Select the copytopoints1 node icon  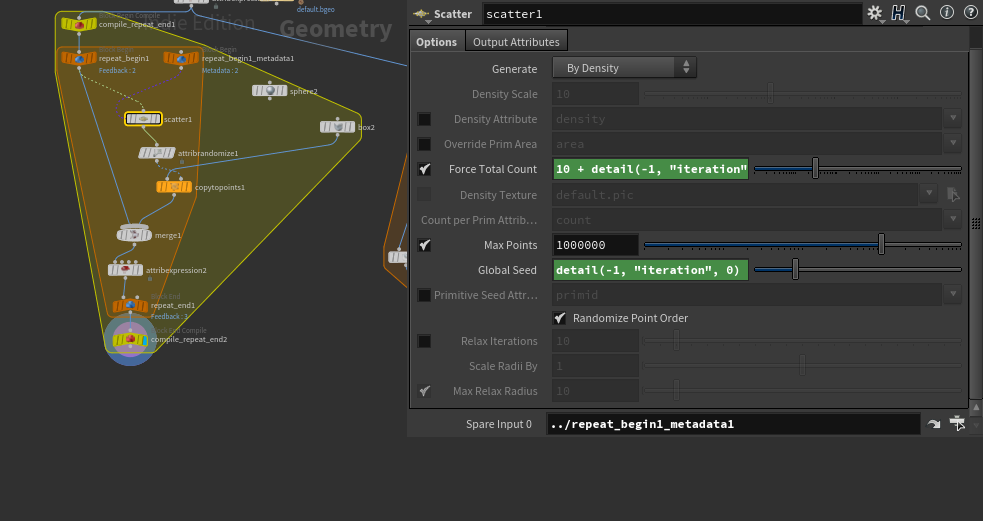click(x=174, y=187)
